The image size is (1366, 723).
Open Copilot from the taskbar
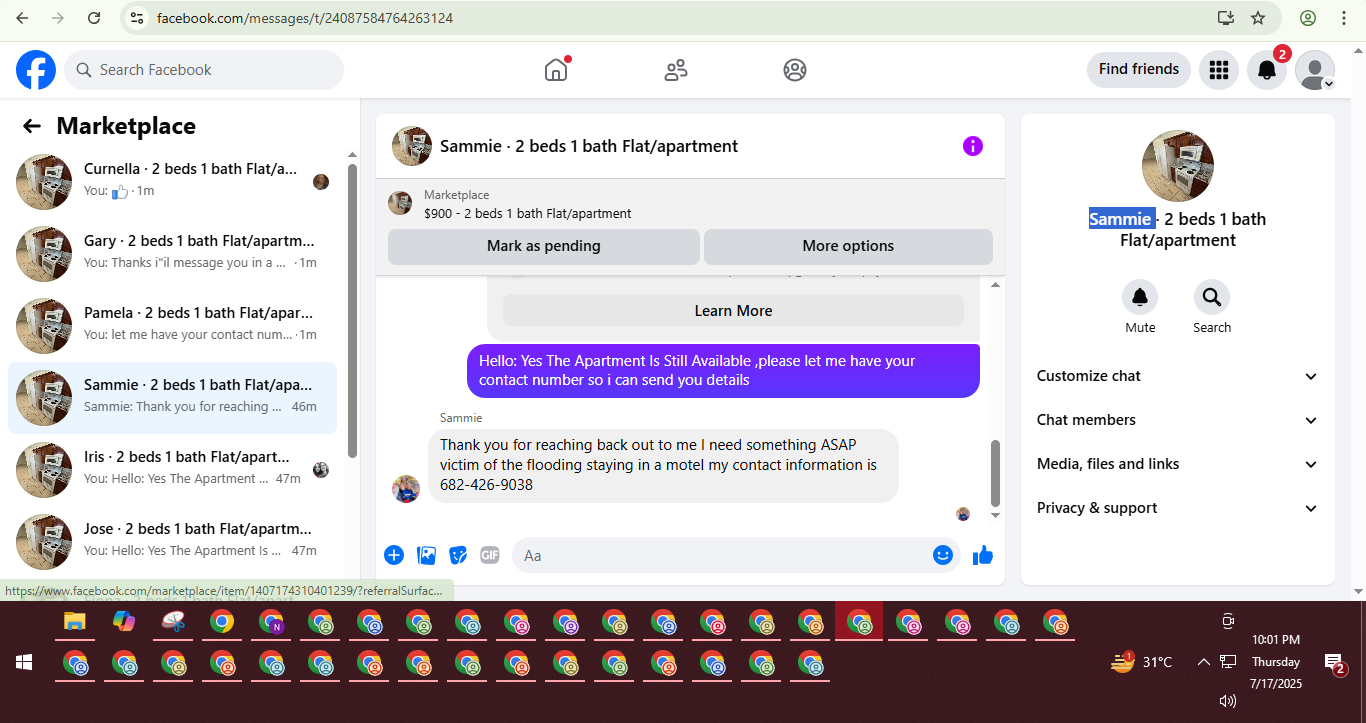point(124,622)
